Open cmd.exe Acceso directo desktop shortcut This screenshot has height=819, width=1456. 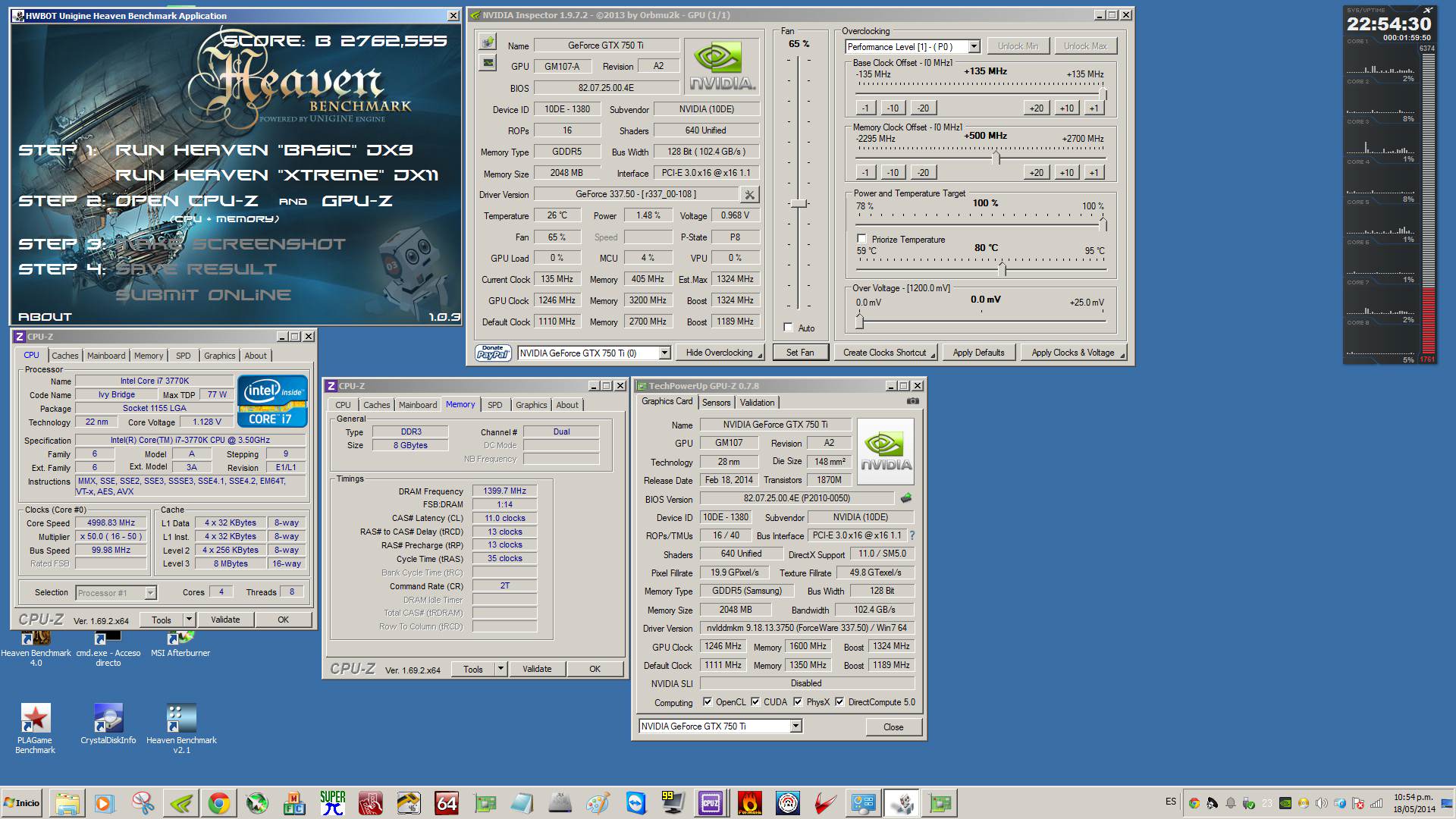108,648
